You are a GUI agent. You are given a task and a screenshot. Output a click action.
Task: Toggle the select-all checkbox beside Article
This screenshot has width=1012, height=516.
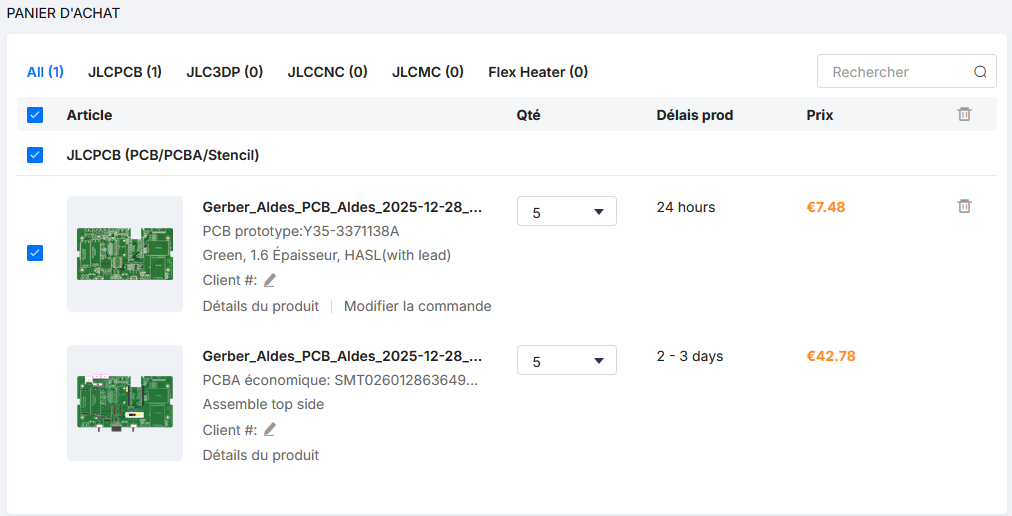pyautogui.click(x=35, y=115)
